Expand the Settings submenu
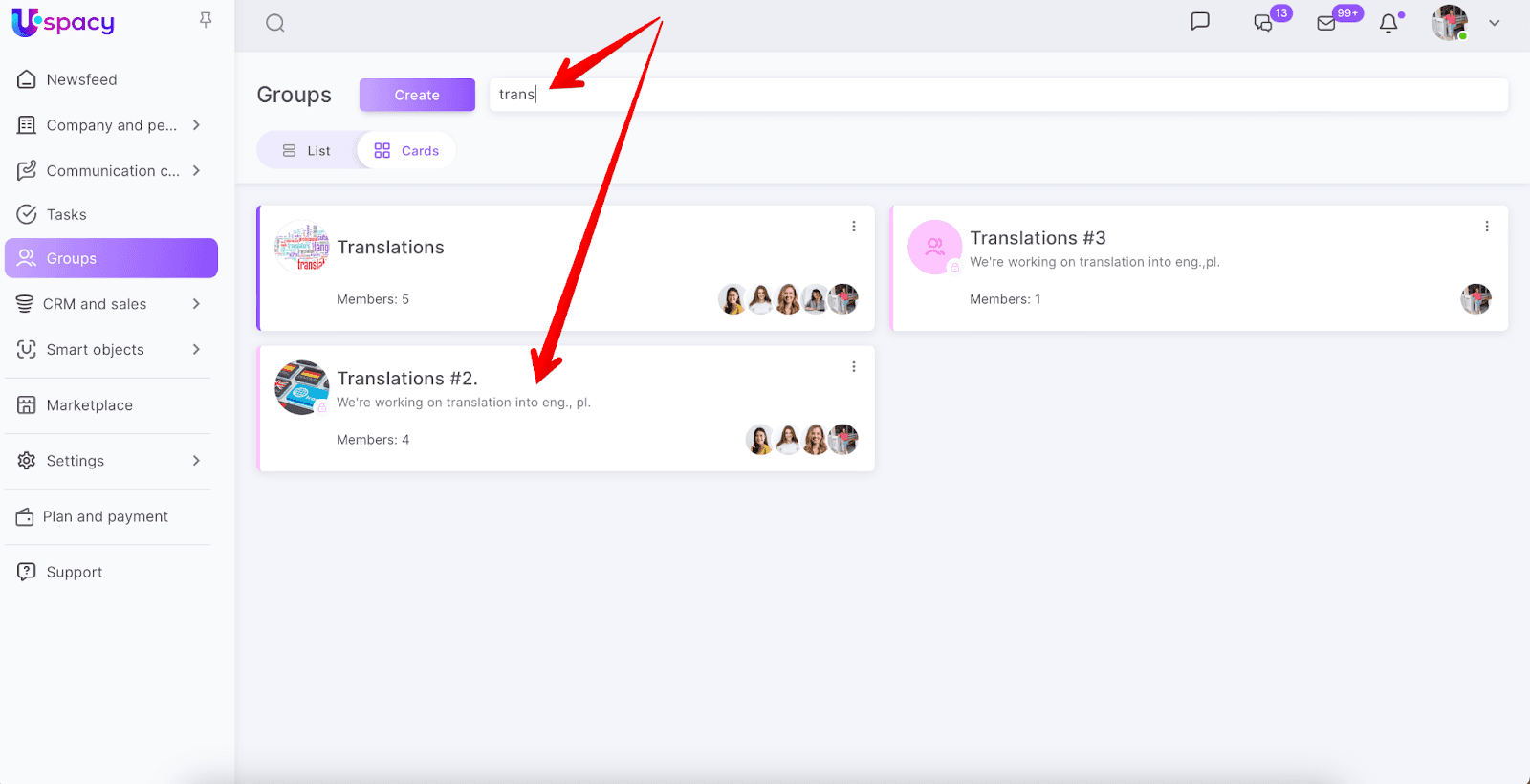1530x784 pixels. [196, 461]
